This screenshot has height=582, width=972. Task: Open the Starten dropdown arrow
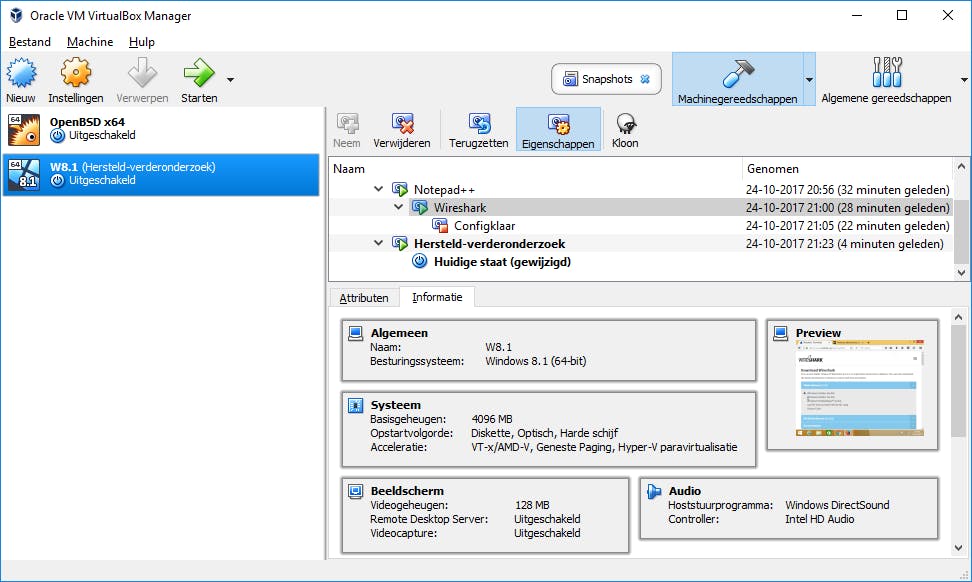pos(231,79)
